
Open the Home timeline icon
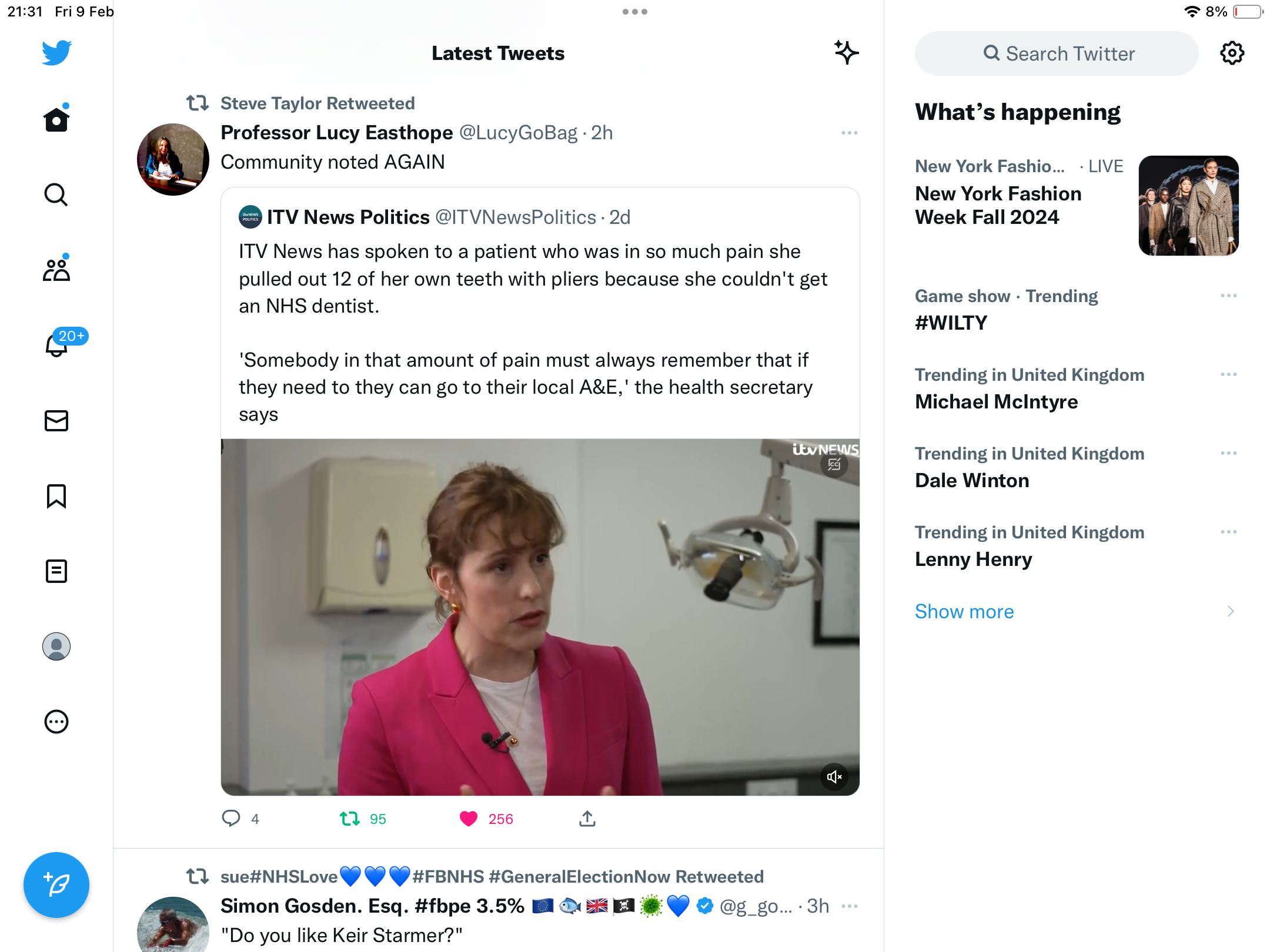[x=56, y=119]
